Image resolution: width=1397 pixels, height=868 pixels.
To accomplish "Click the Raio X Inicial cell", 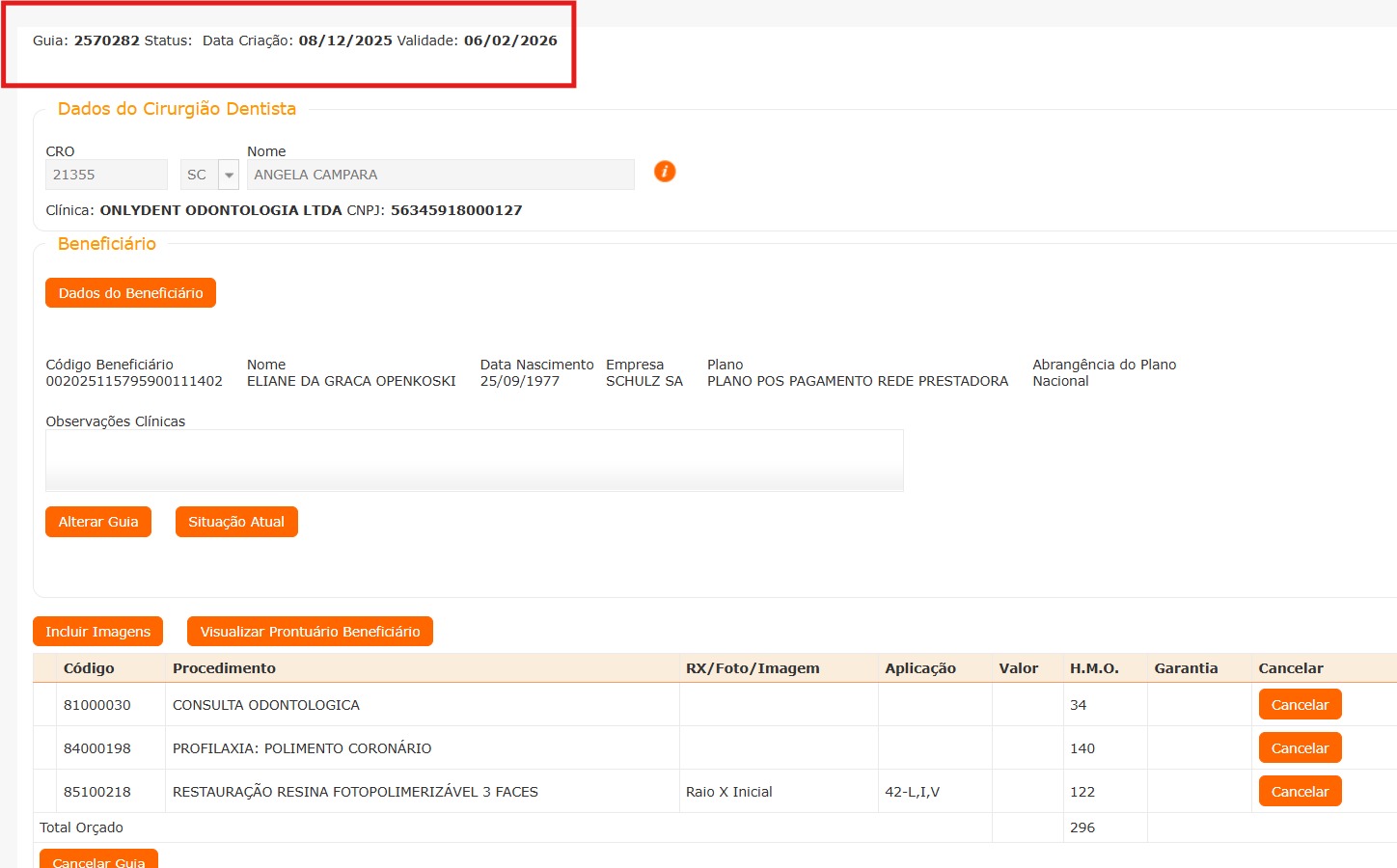I will coord(728,792).
